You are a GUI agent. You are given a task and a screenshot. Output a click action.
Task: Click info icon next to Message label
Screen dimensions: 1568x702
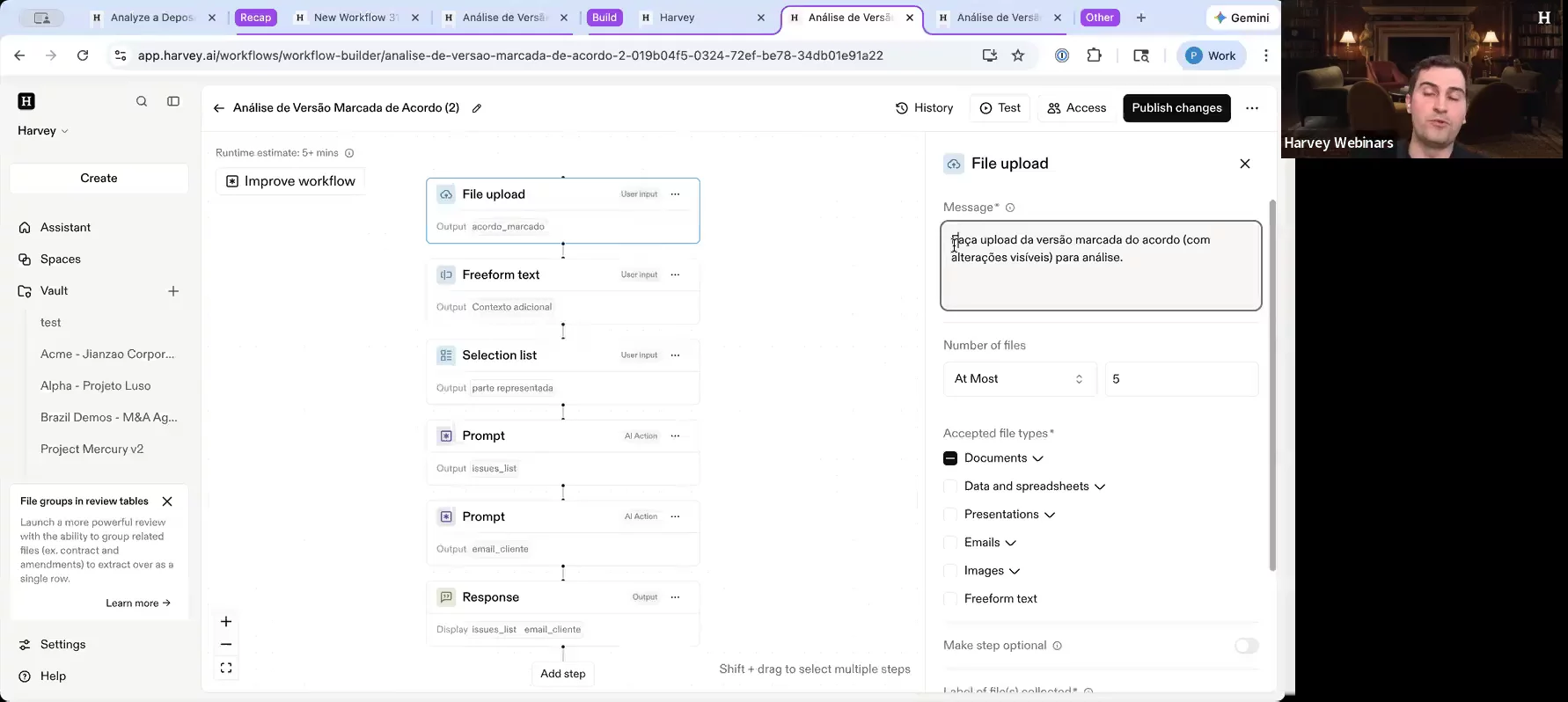click(1010, 208)
